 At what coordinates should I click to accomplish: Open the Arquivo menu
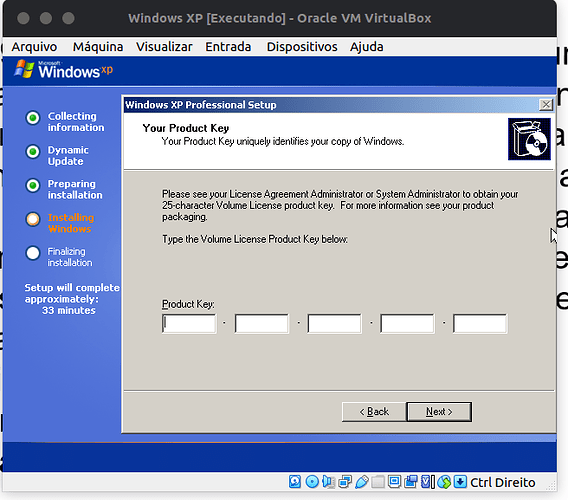click(x=34, y=47)
